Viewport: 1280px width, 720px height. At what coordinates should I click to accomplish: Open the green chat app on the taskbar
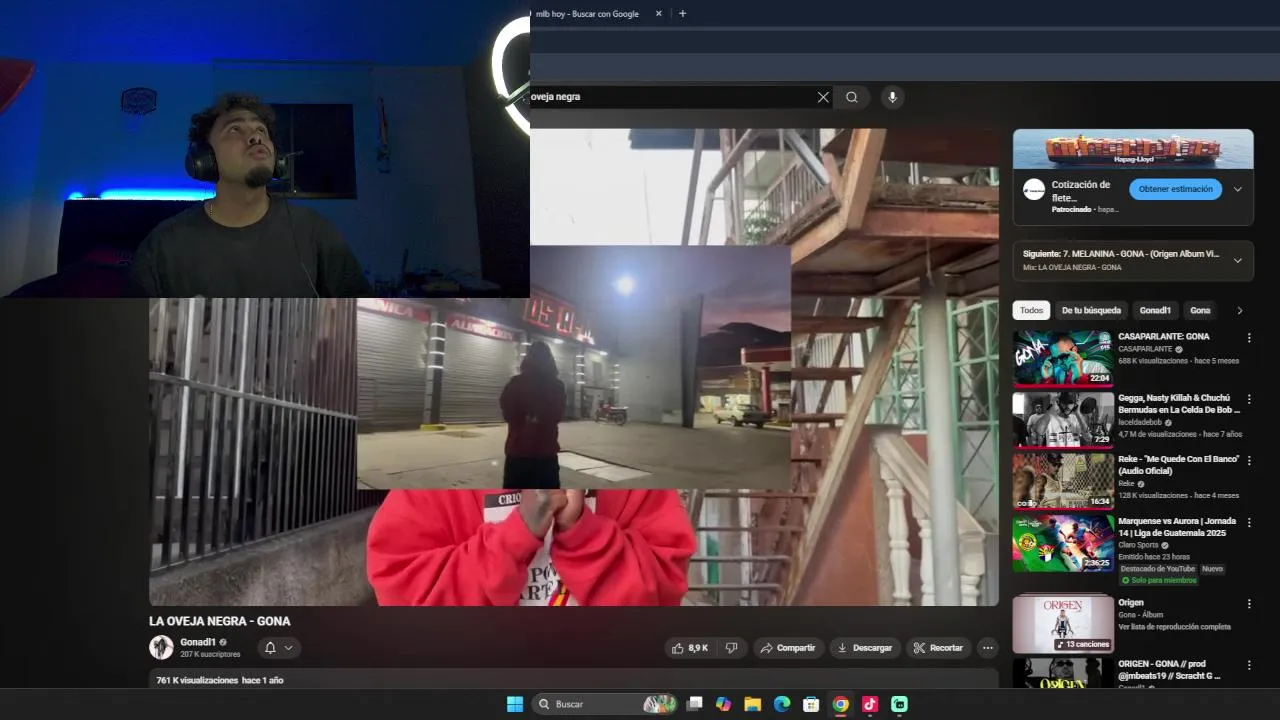(899, 704)
